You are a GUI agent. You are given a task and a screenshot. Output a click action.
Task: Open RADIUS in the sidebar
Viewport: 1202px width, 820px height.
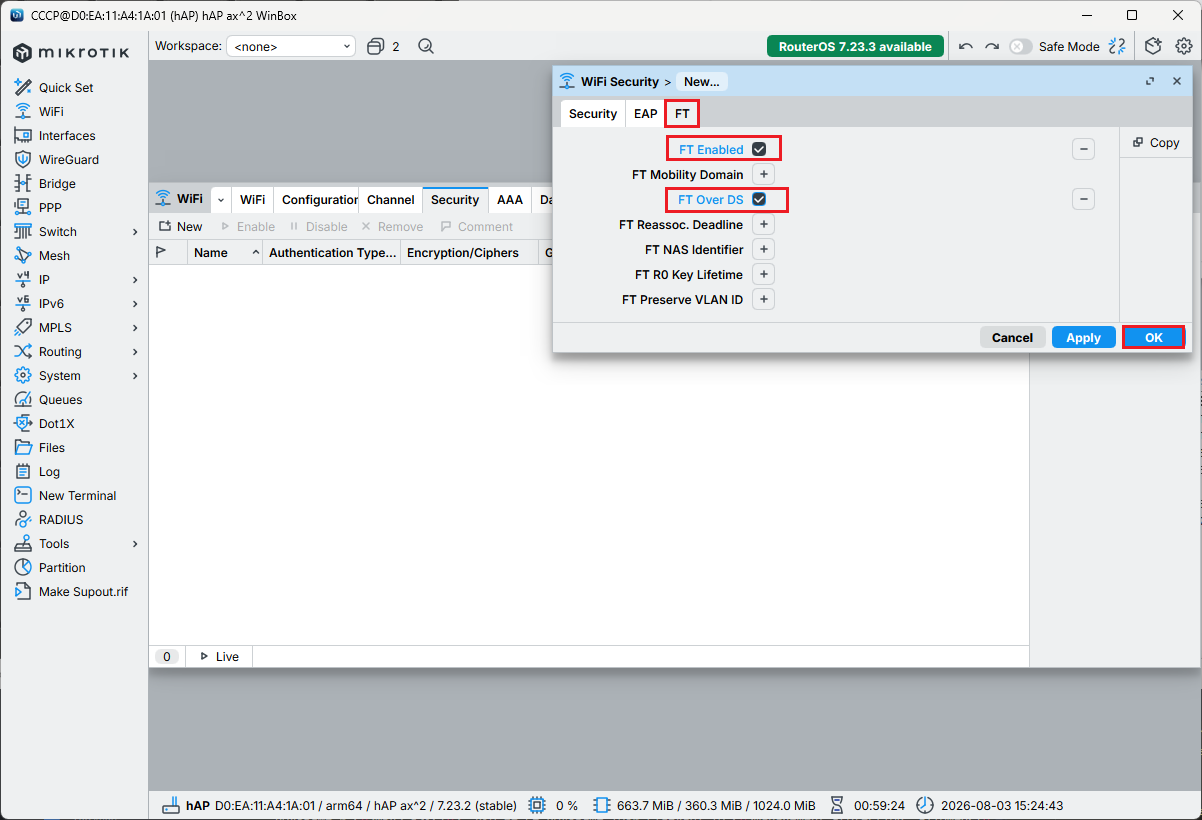(61, 519)
